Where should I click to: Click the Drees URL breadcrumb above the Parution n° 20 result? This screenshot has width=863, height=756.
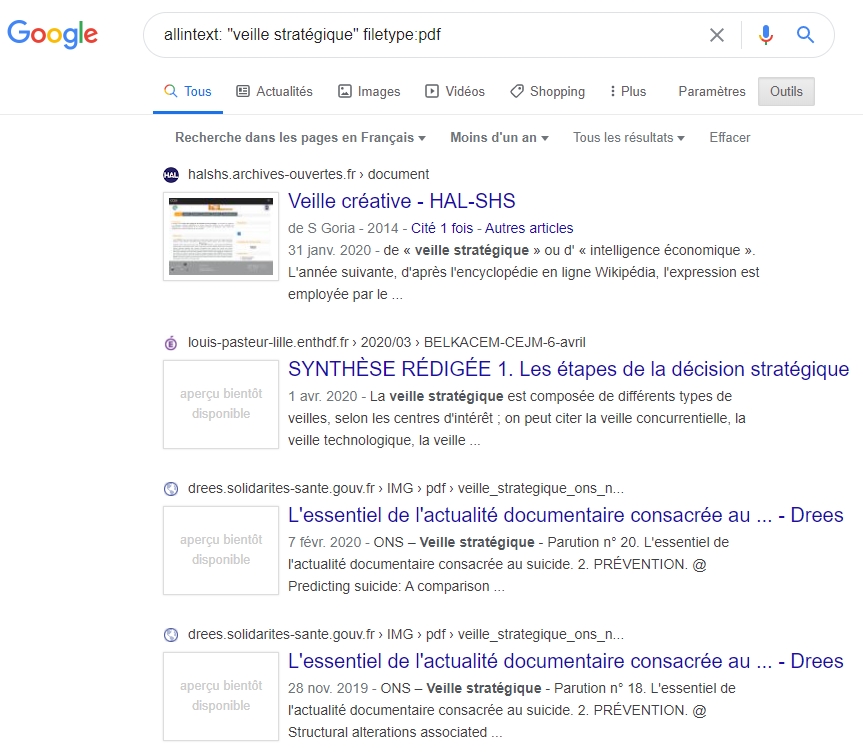click(x=406, y=488)
